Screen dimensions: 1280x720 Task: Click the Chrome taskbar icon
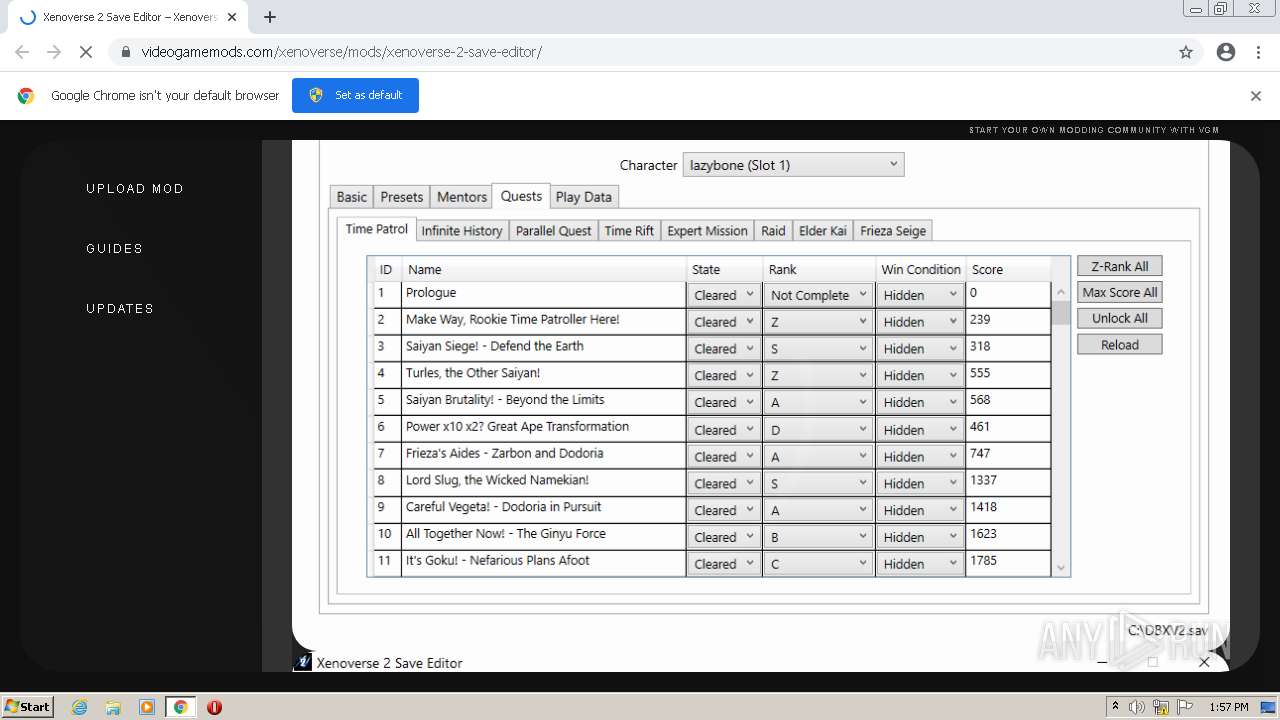[180, 707]
